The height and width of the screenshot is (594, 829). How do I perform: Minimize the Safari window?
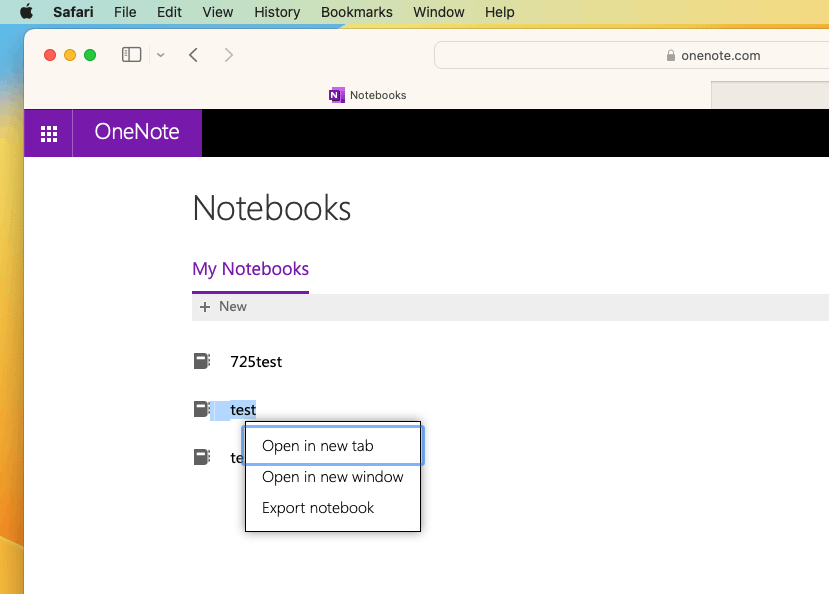(70, 55)
